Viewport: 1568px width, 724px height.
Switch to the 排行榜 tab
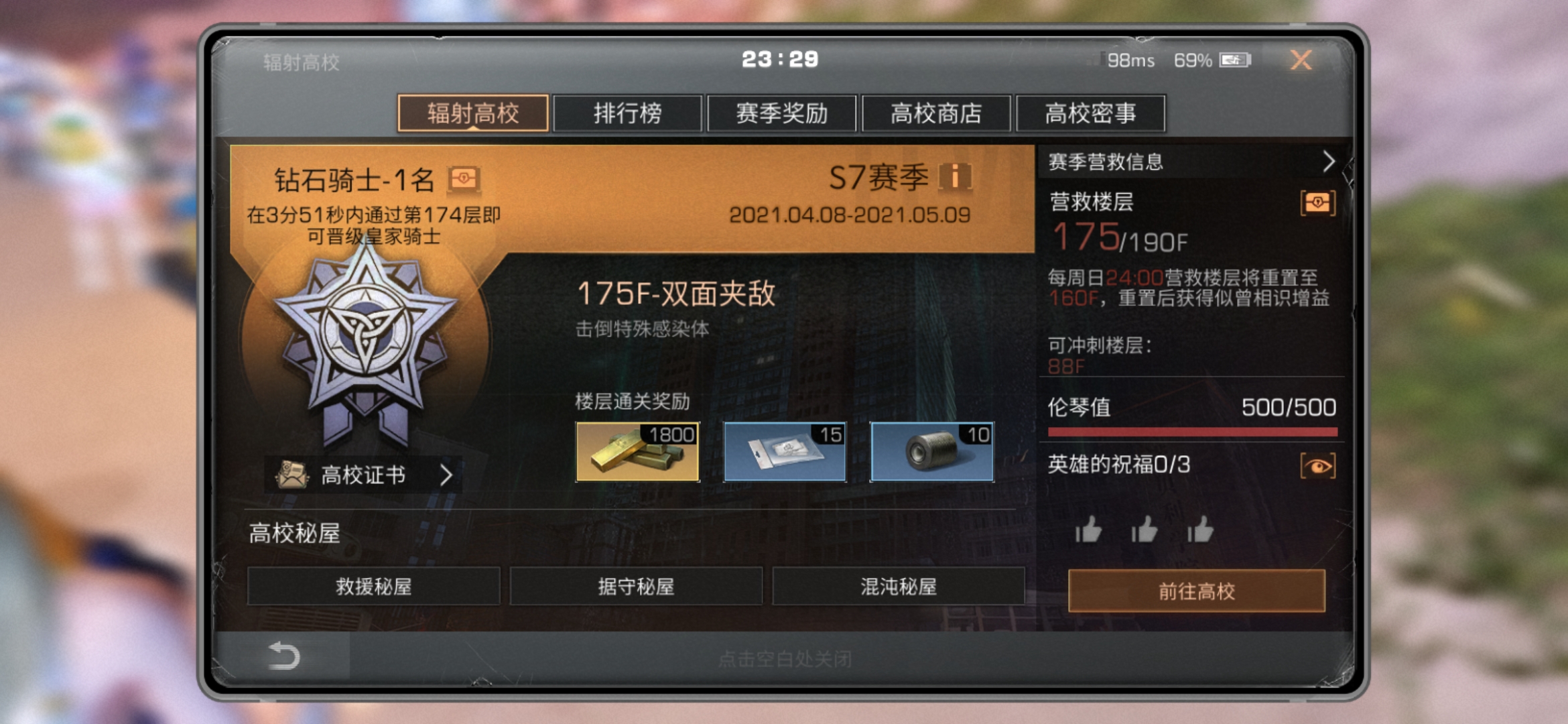[x=627, y=113]
